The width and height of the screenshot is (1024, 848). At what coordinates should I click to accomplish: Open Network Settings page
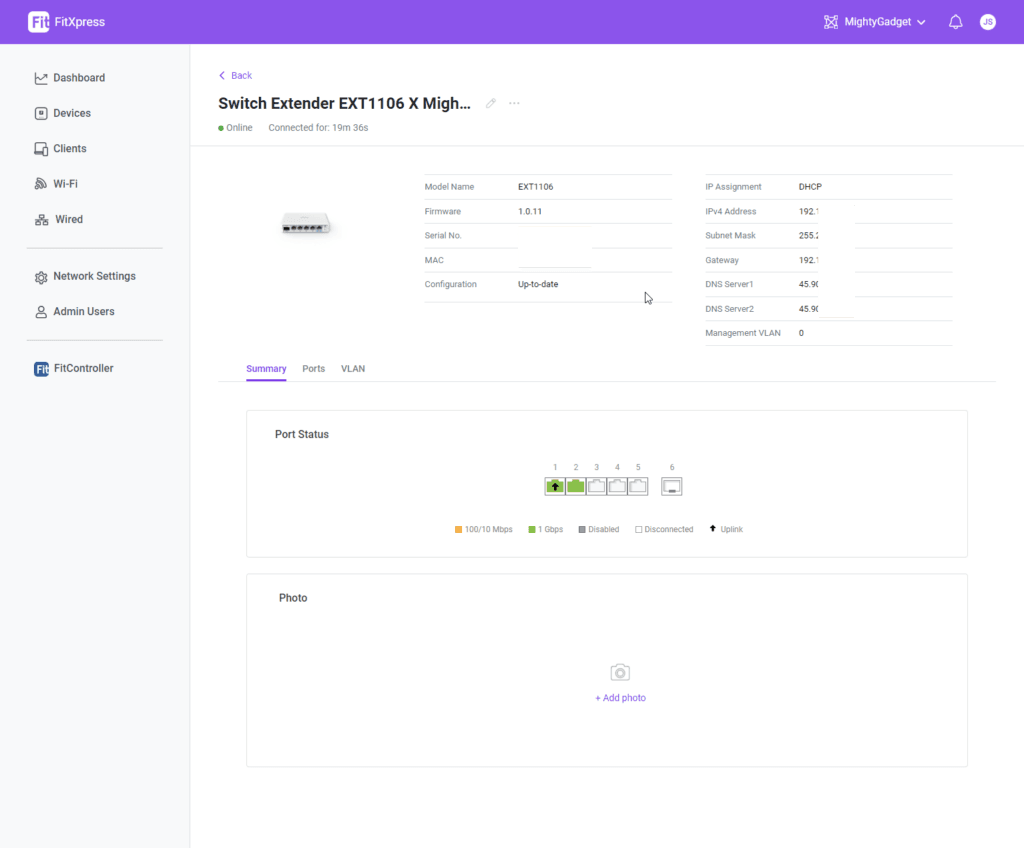point(94,276)
